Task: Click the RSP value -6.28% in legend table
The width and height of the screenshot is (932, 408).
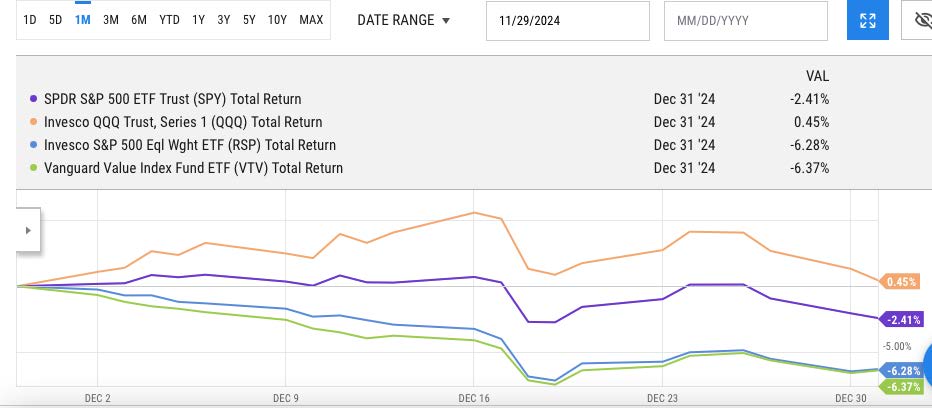Action: click(x=810, y=145)
